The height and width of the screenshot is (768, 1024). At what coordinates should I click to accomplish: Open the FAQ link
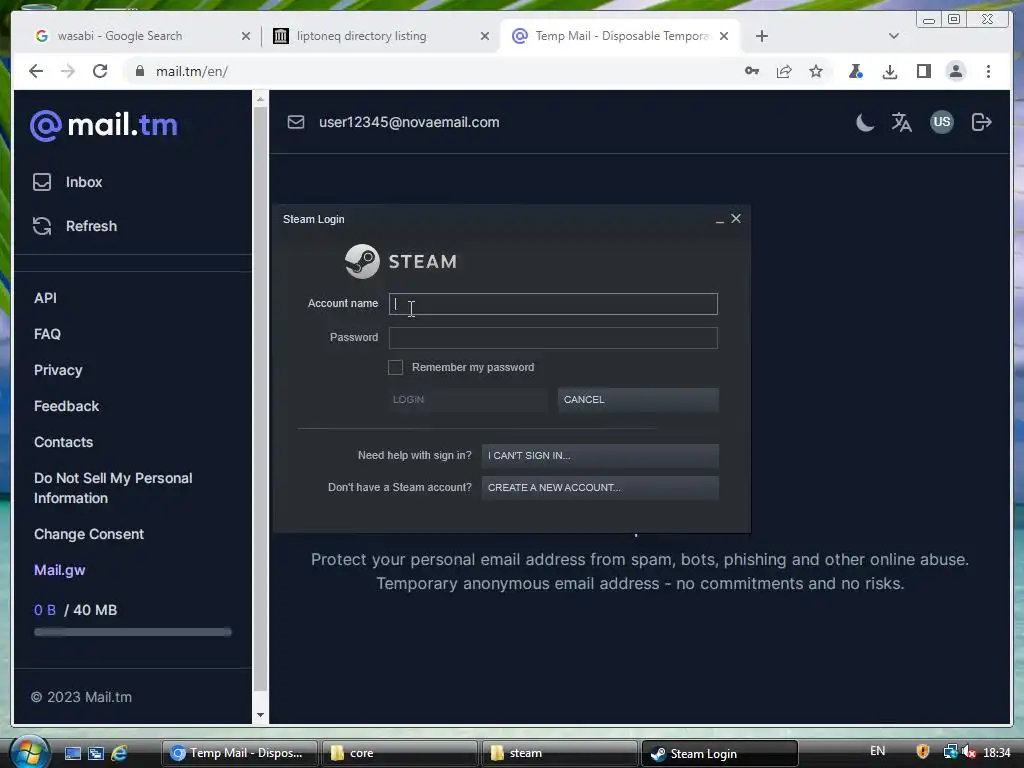(x=47, y=334)
